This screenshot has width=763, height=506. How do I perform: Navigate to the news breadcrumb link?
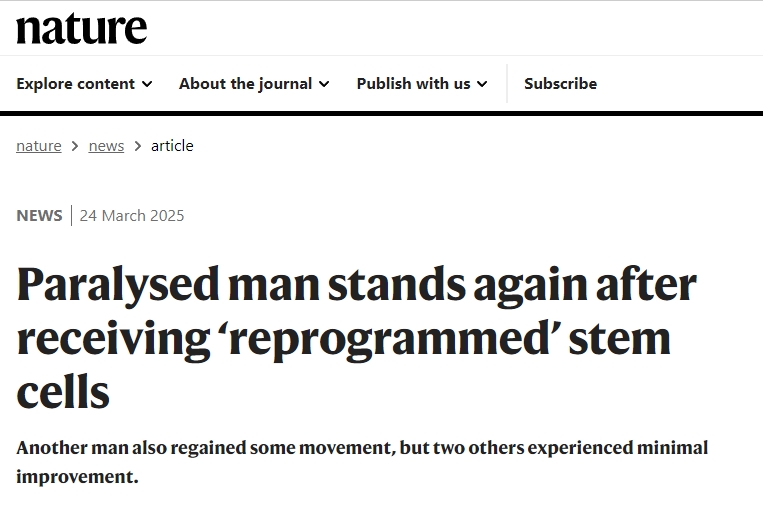[x=106, y=146]
